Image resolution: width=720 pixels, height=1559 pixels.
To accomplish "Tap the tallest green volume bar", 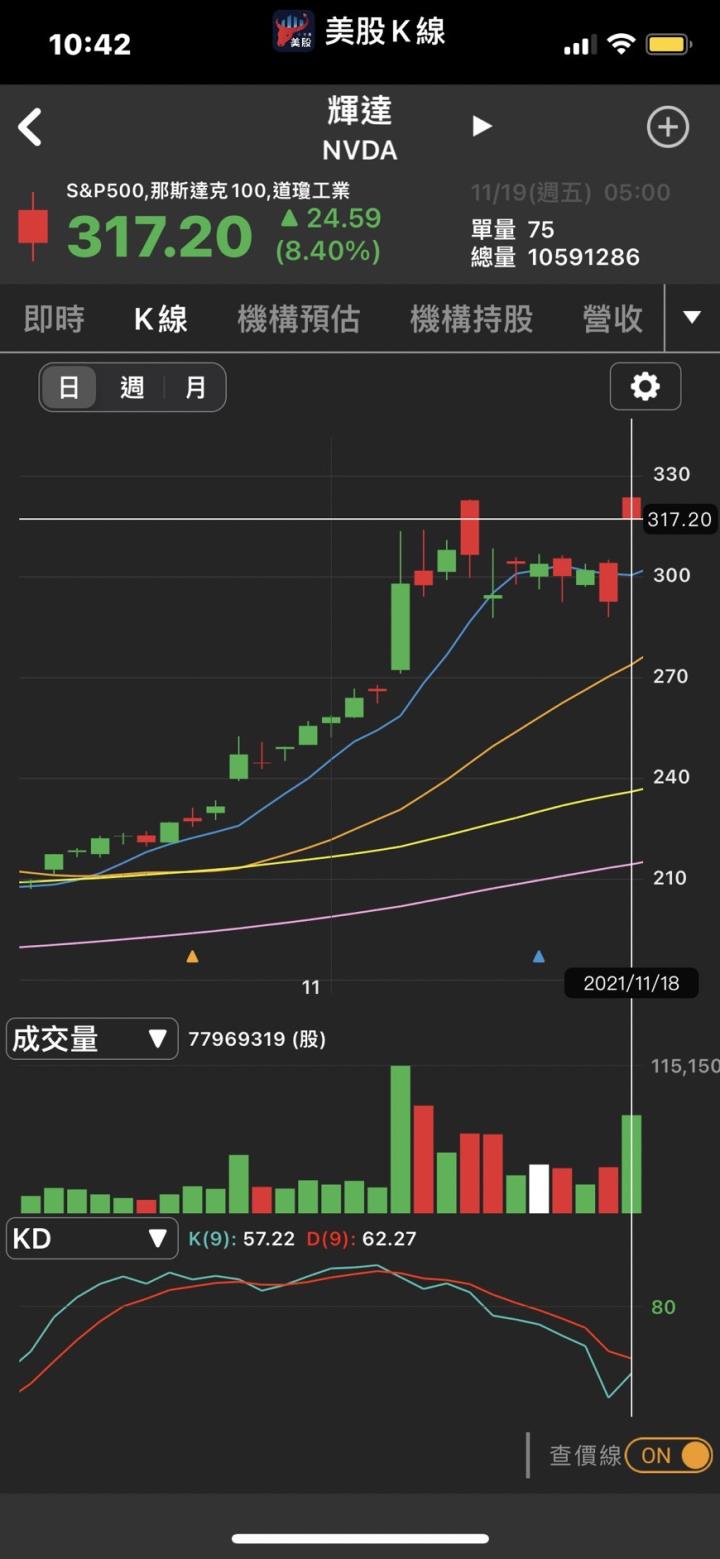I will pos(400,1140).
